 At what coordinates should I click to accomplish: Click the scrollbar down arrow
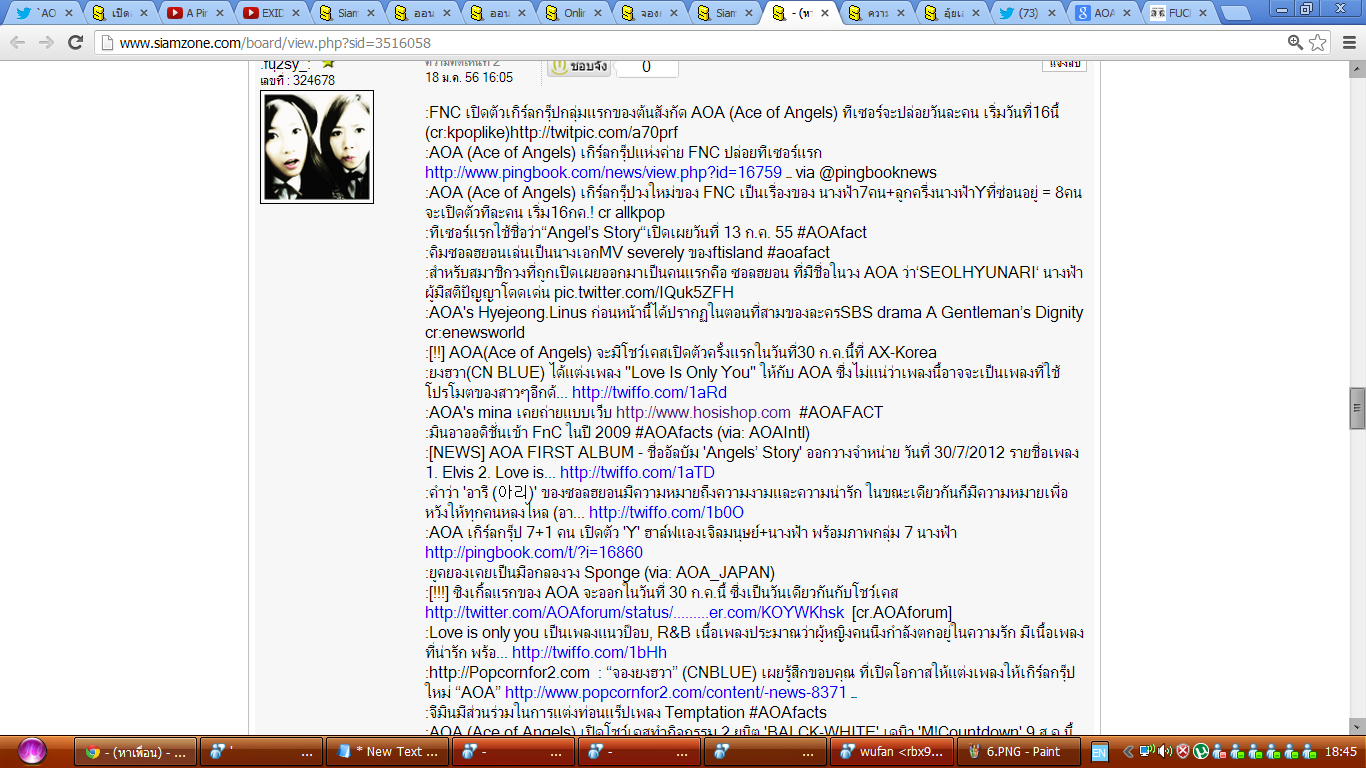1357,728
